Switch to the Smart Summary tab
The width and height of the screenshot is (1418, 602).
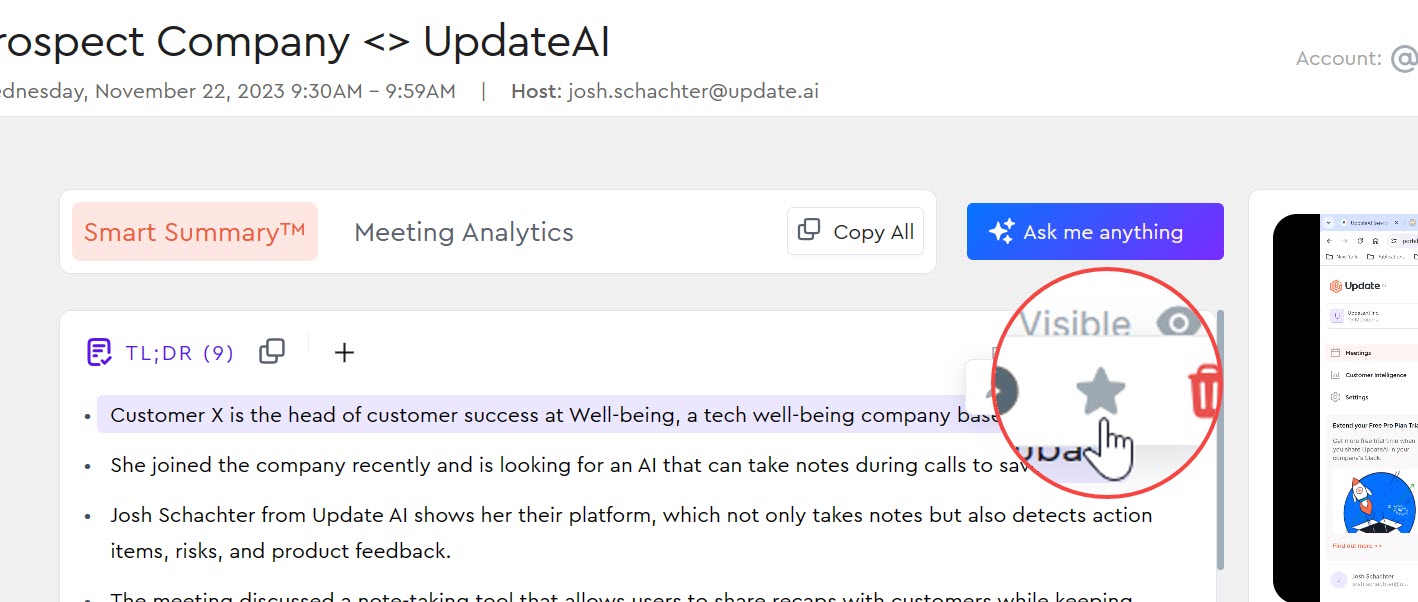(x=195, y=232)
